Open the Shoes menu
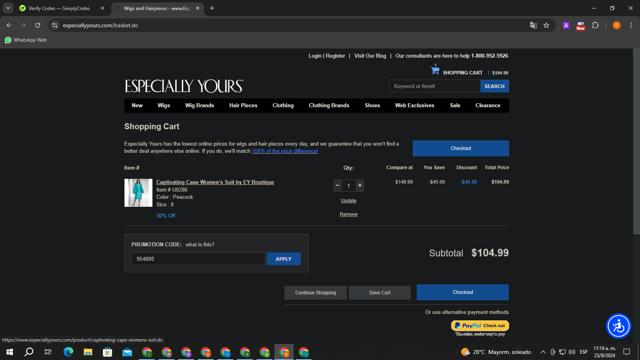 pos(372,105)
